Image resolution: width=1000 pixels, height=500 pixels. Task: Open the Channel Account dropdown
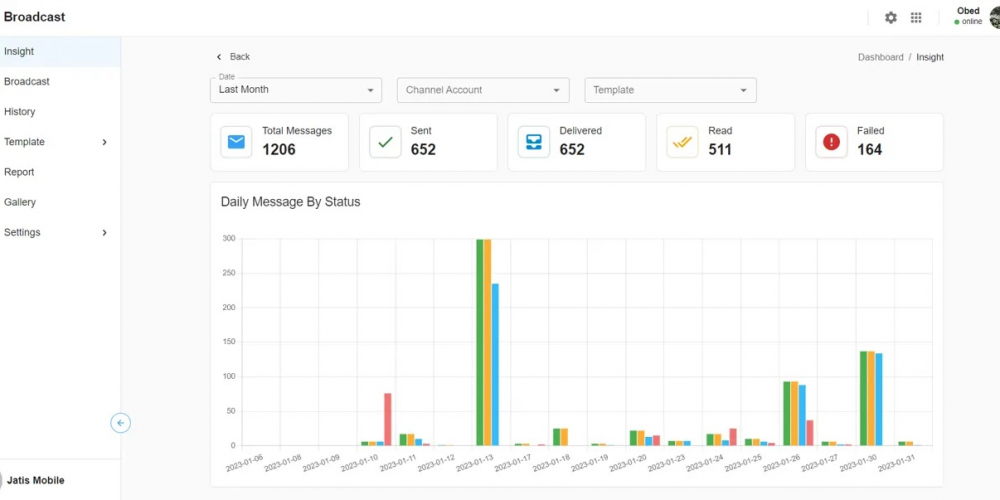[x=483, y=90]
